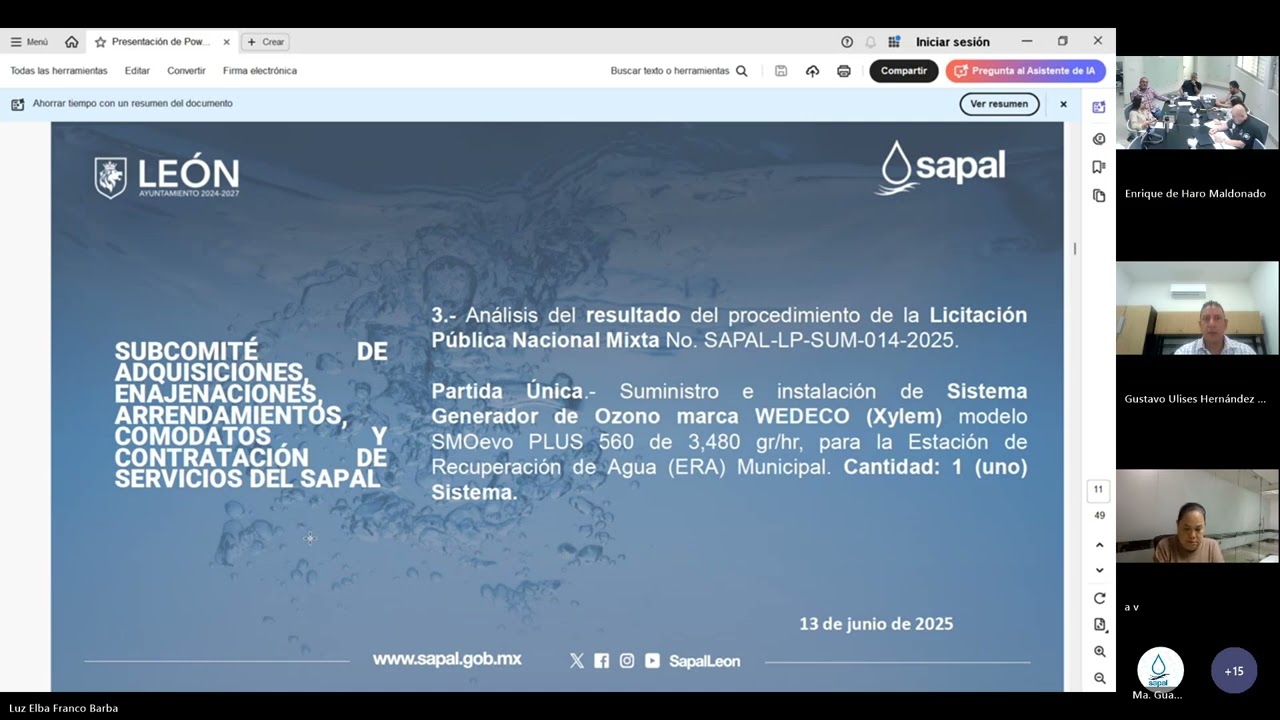Screen dimensions: 1280x720
Task: Open the AI assistant panel icon in sidebar
Action: tap(1099, 107)
